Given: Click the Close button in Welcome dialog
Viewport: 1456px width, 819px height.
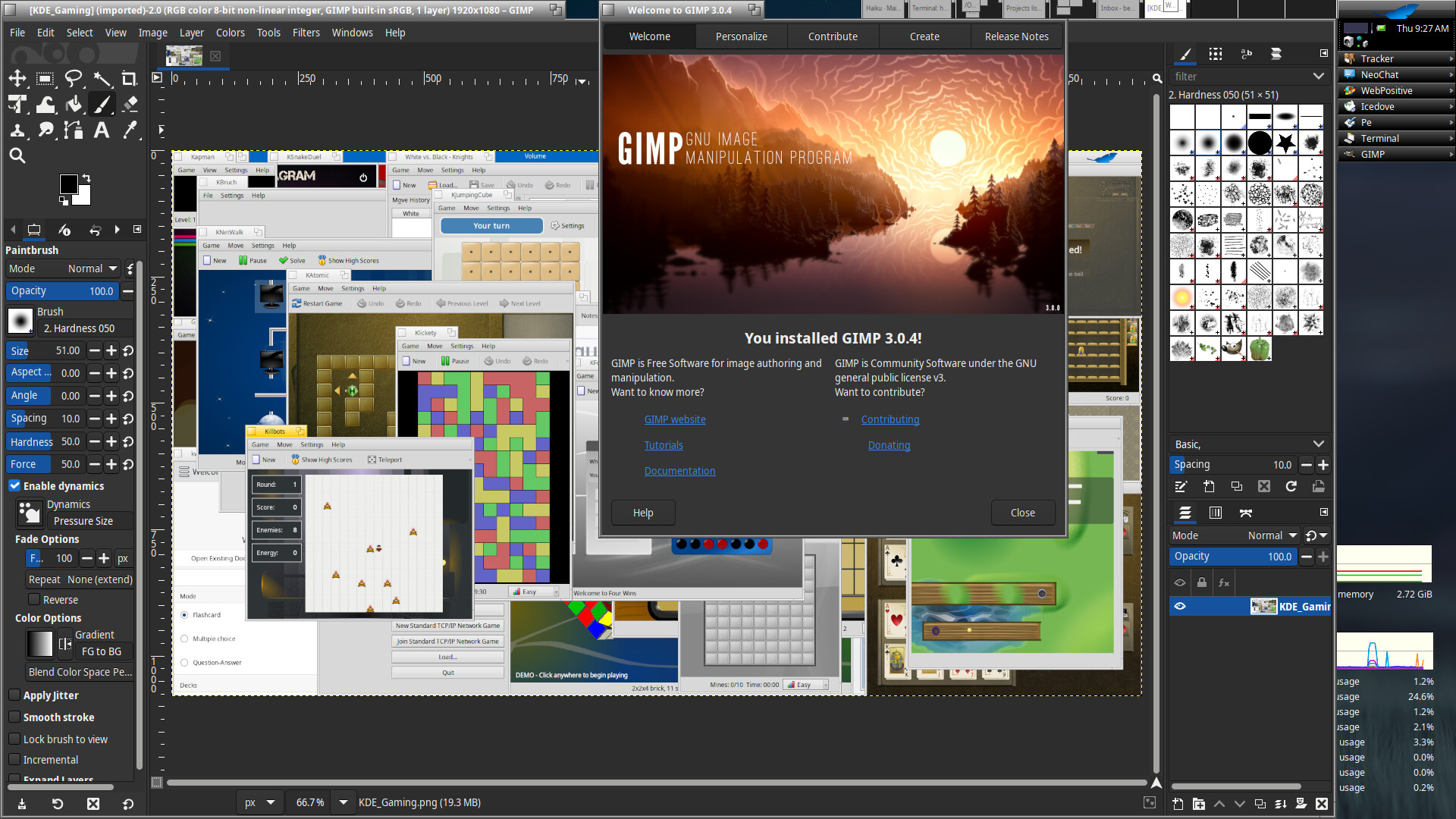Looking at the screenshot, I should (x=1022, y=513).
